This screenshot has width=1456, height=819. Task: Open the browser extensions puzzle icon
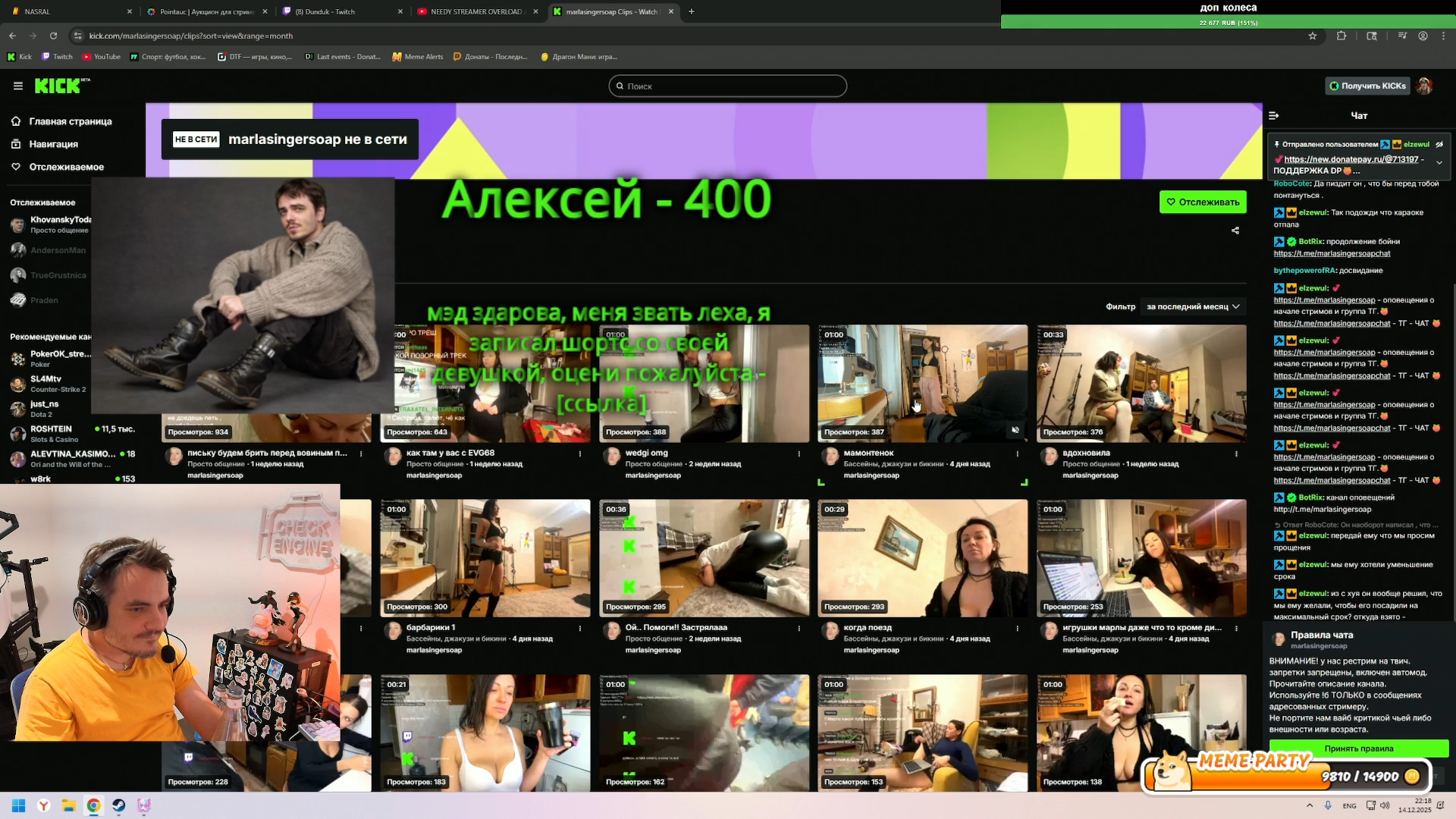1341,36
